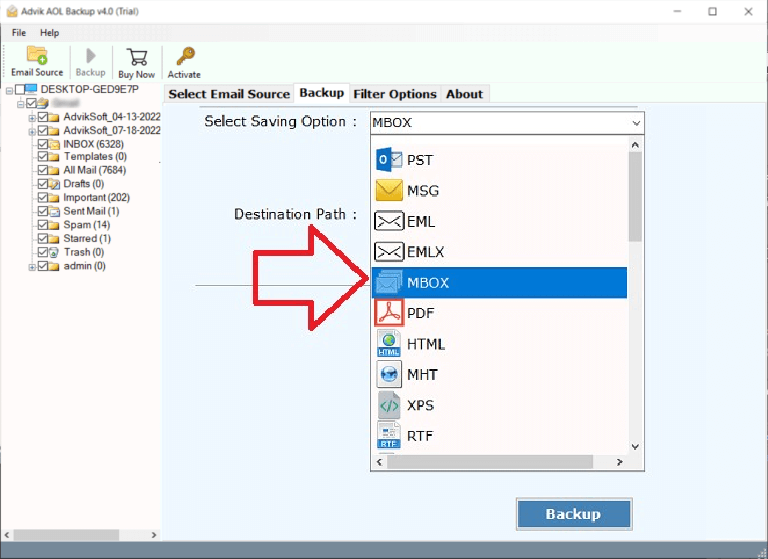Select the MHT globe icon
Screen dimensions: 768x559
tap(389, 374)
